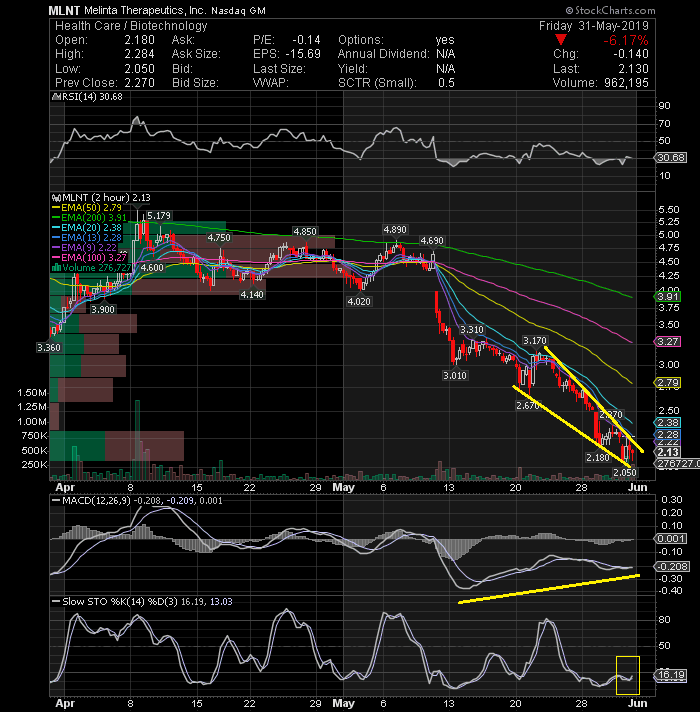Click the 3.900 price label
The image size is (700, 712).
(x=103, y=310)
